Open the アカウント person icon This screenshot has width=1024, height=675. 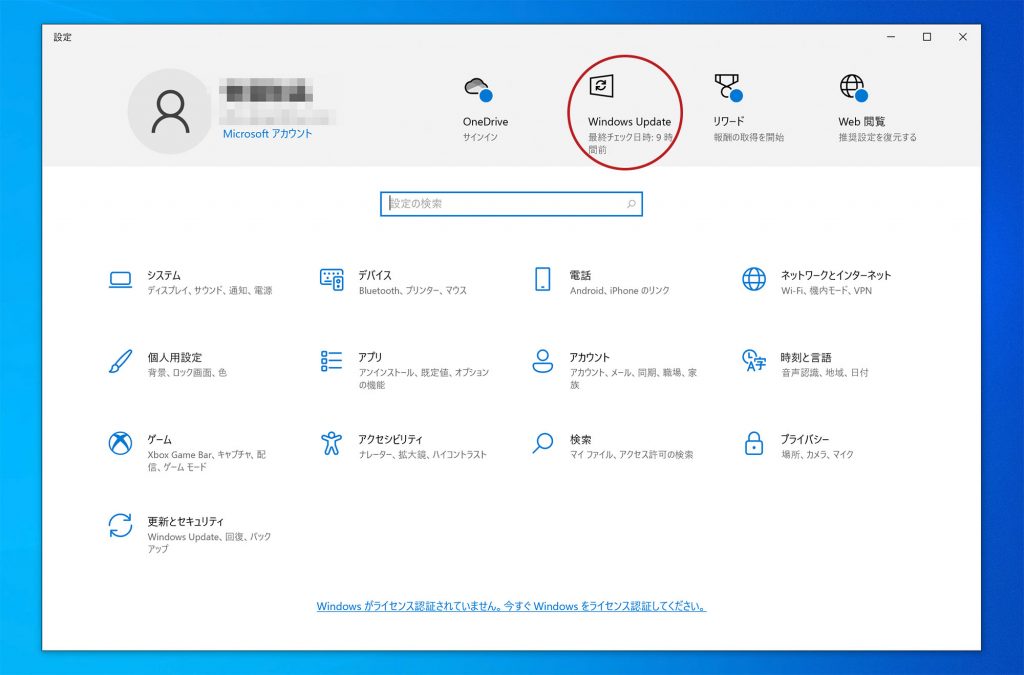[x=543, y=361]
